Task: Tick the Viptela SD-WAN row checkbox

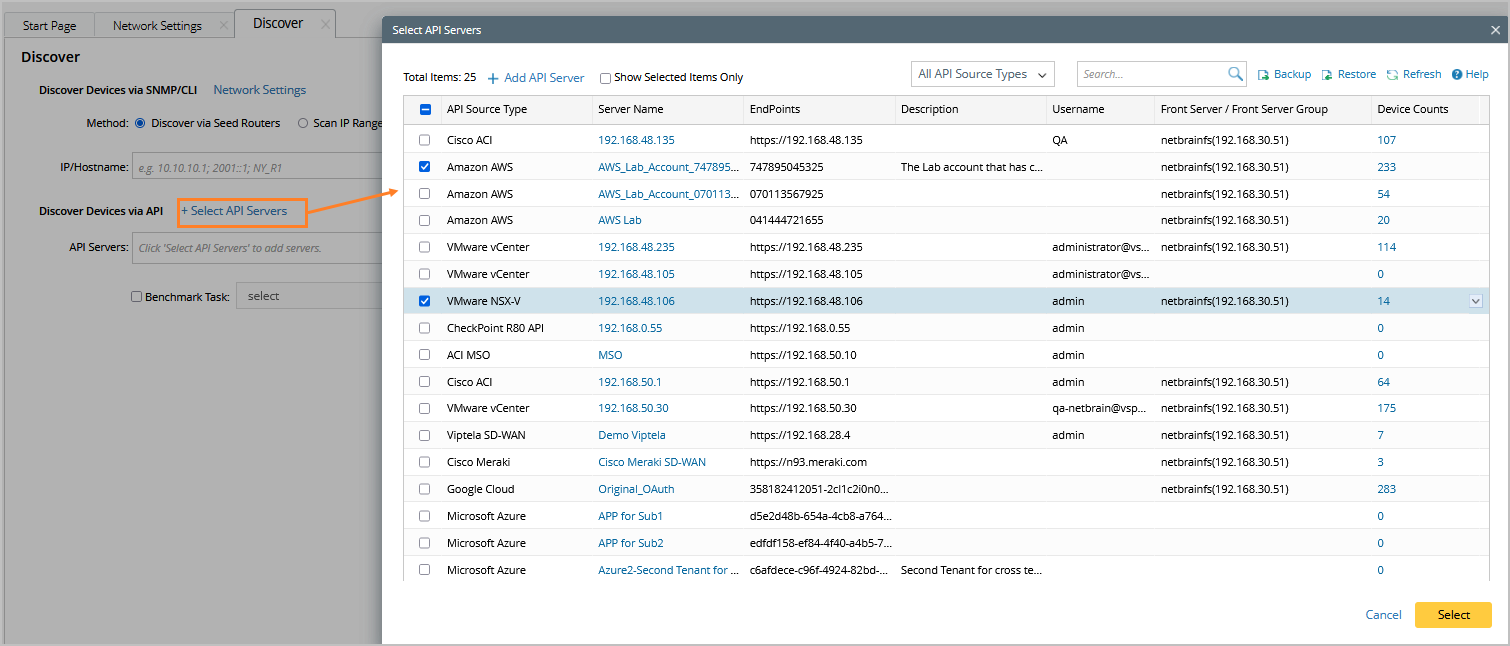Action: pyautogui.click(x=425, y=435)
